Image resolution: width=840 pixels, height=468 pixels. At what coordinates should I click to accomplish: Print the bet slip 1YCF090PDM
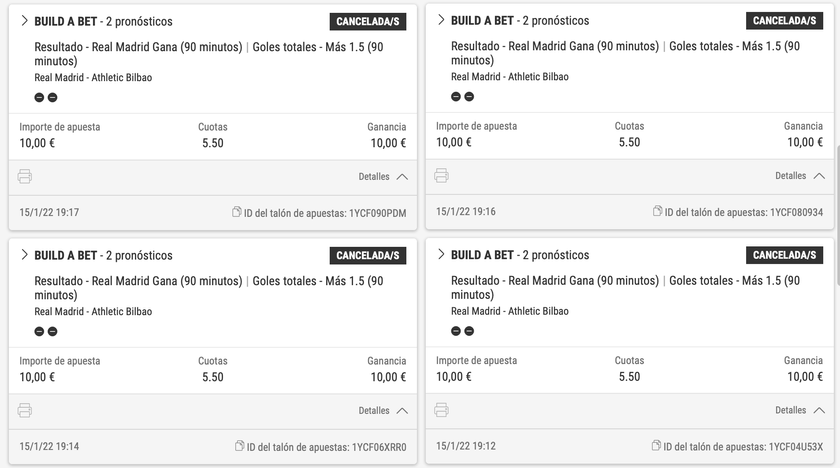coord(25,176)
